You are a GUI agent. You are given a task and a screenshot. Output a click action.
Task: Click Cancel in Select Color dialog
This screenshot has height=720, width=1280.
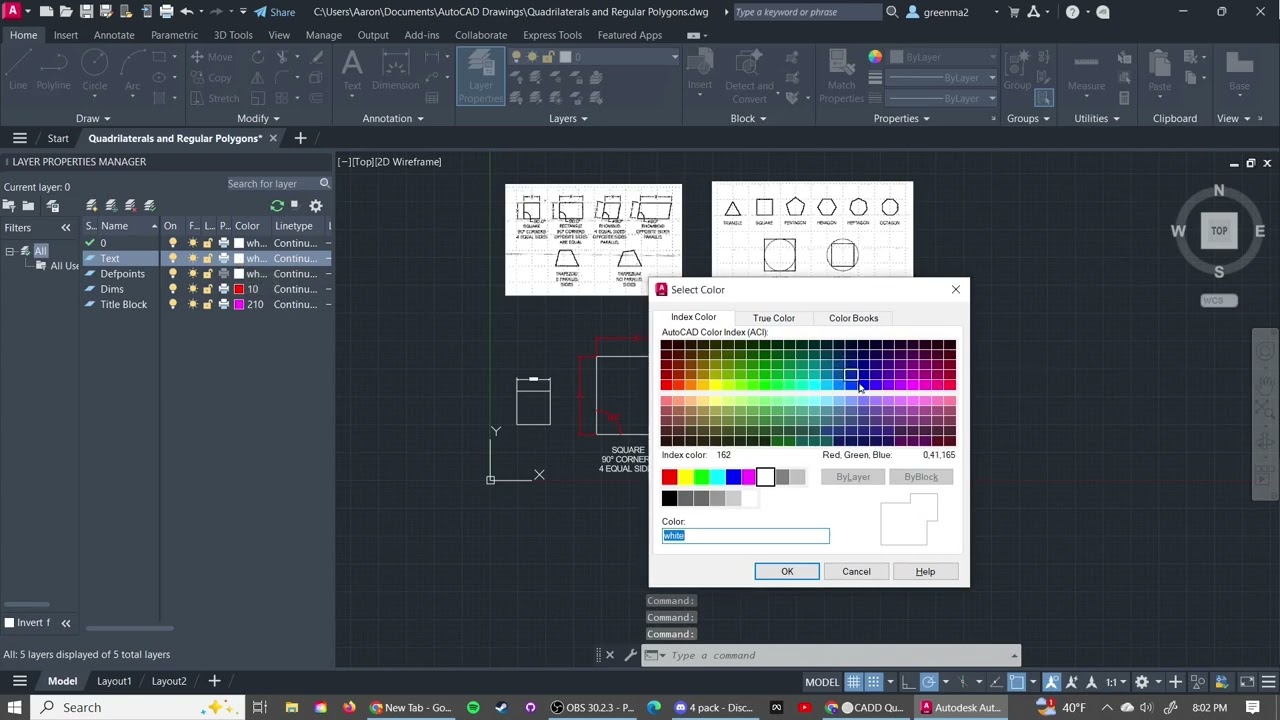point(856,572)
